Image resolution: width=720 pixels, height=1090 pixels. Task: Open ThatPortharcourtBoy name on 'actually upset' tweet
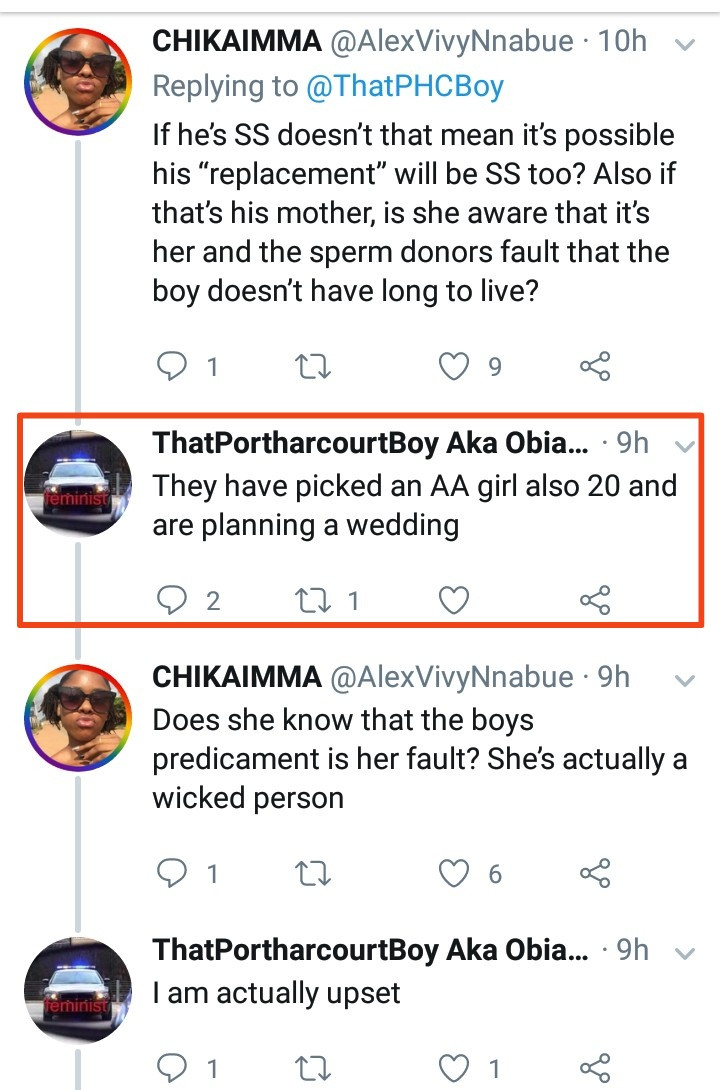coord(370,949)
